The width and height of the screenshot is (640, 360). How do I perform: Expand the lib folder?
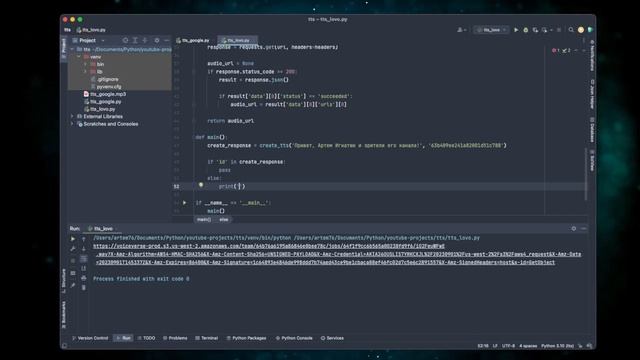pos(86,71)
